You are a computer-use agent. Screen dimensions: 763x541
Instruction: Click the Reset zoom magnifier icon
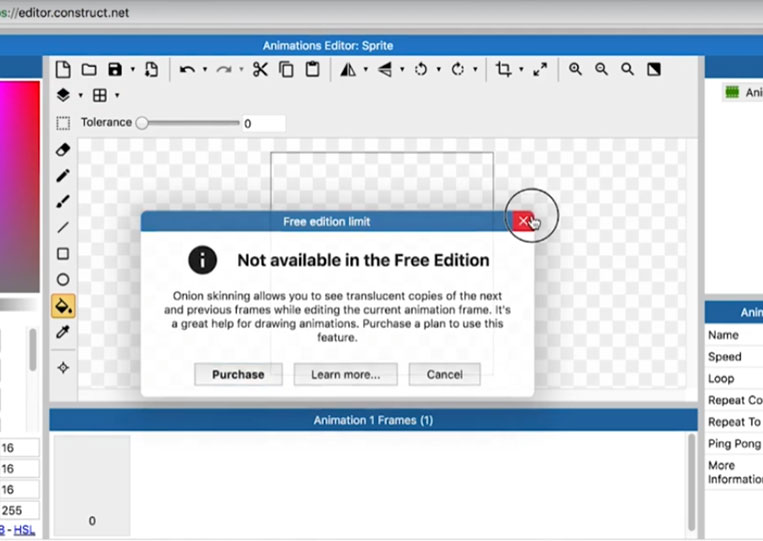[x=628, y=70]
